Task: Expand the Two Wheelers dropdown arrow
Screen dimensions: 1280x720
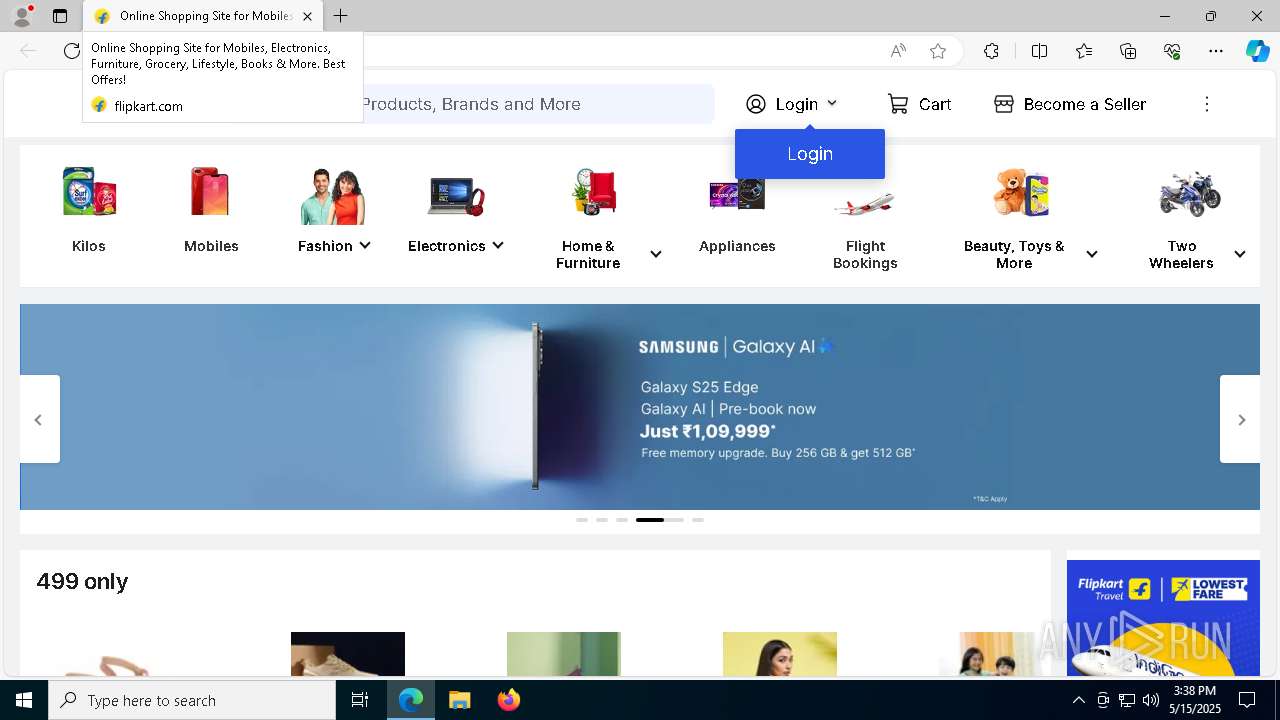Action: (x=1240, y=254)
